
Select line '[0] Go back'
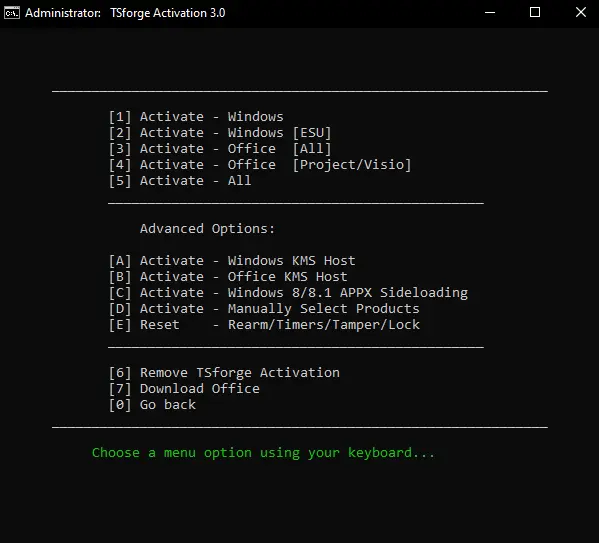click(x=152, y=405)
